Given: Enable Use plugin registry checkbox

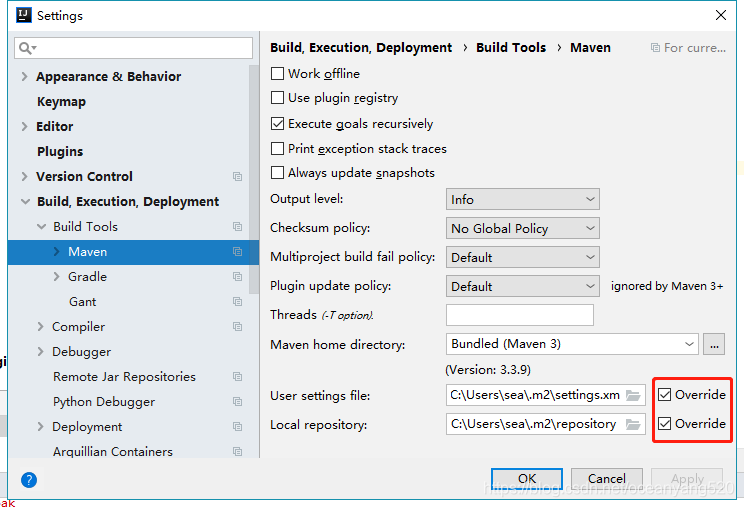Looking at the screenshot, I should [x=277, y=98].
